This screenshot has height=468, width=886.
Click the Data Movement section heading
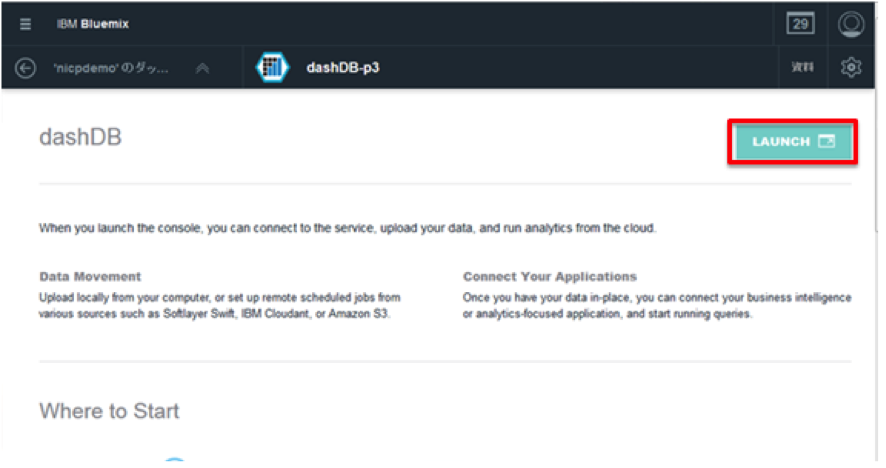tap(90, 276)
